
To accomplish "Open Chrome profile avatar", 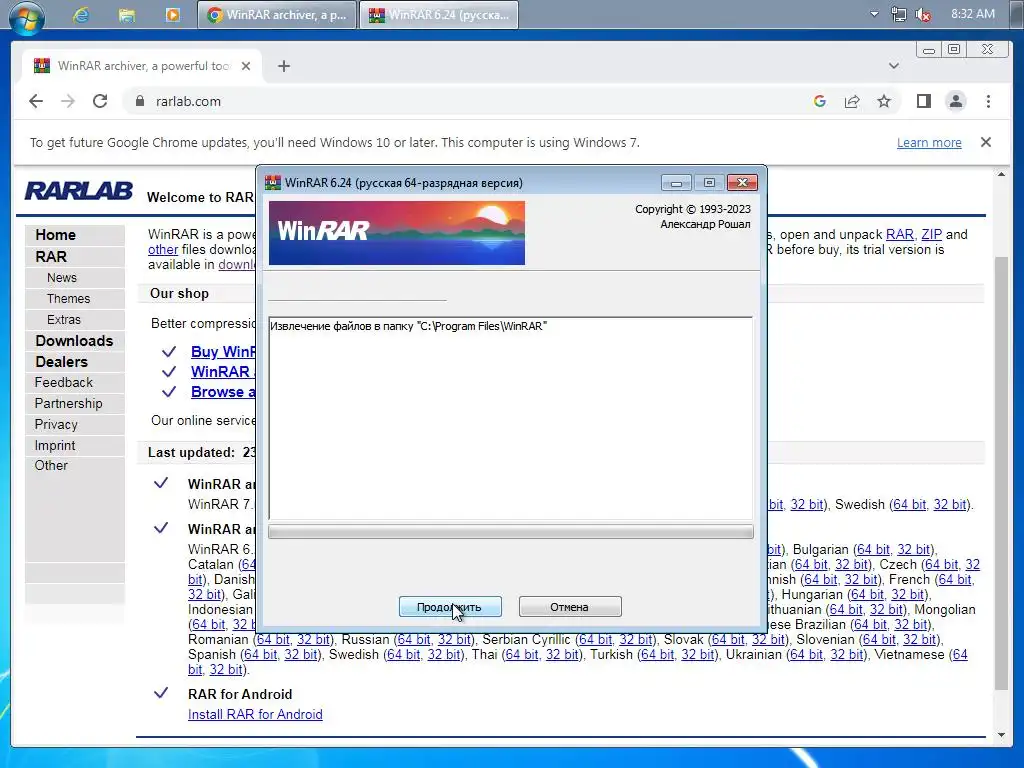I will point(956,101).
